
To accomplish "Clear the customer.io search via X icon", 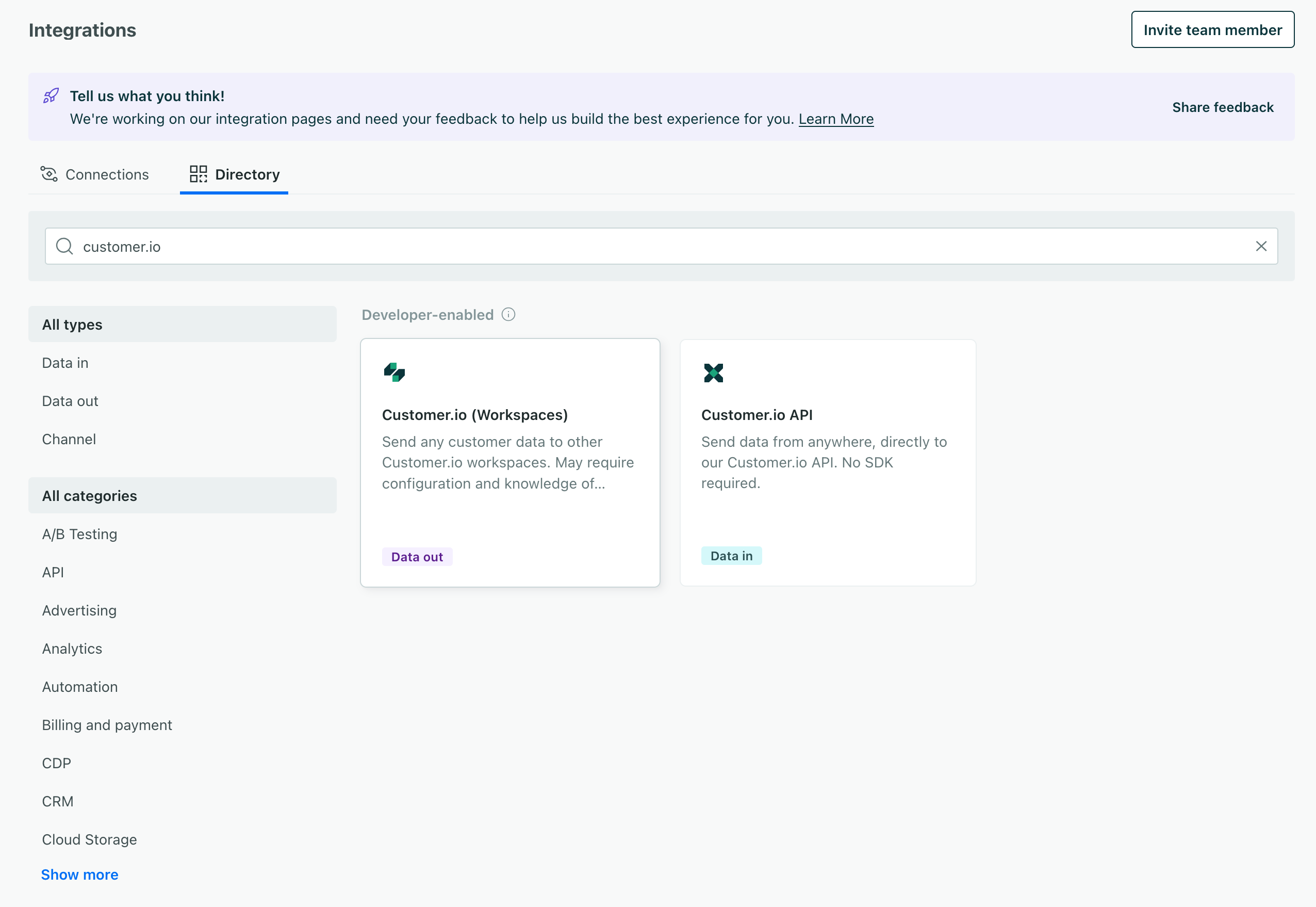I will click(x=1262, y=246).
